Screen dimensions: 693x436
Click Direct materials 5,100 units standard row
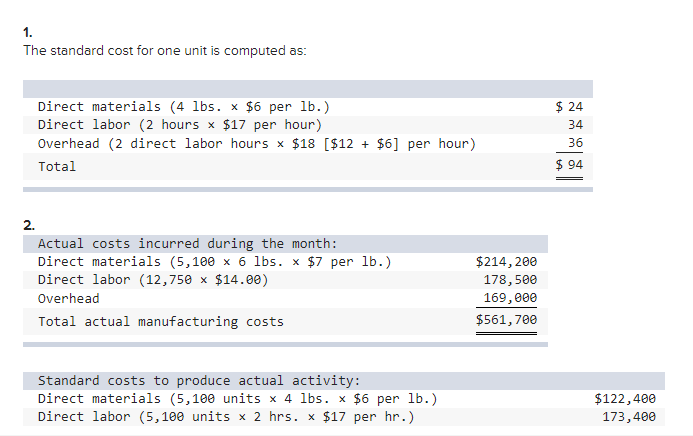344,399
